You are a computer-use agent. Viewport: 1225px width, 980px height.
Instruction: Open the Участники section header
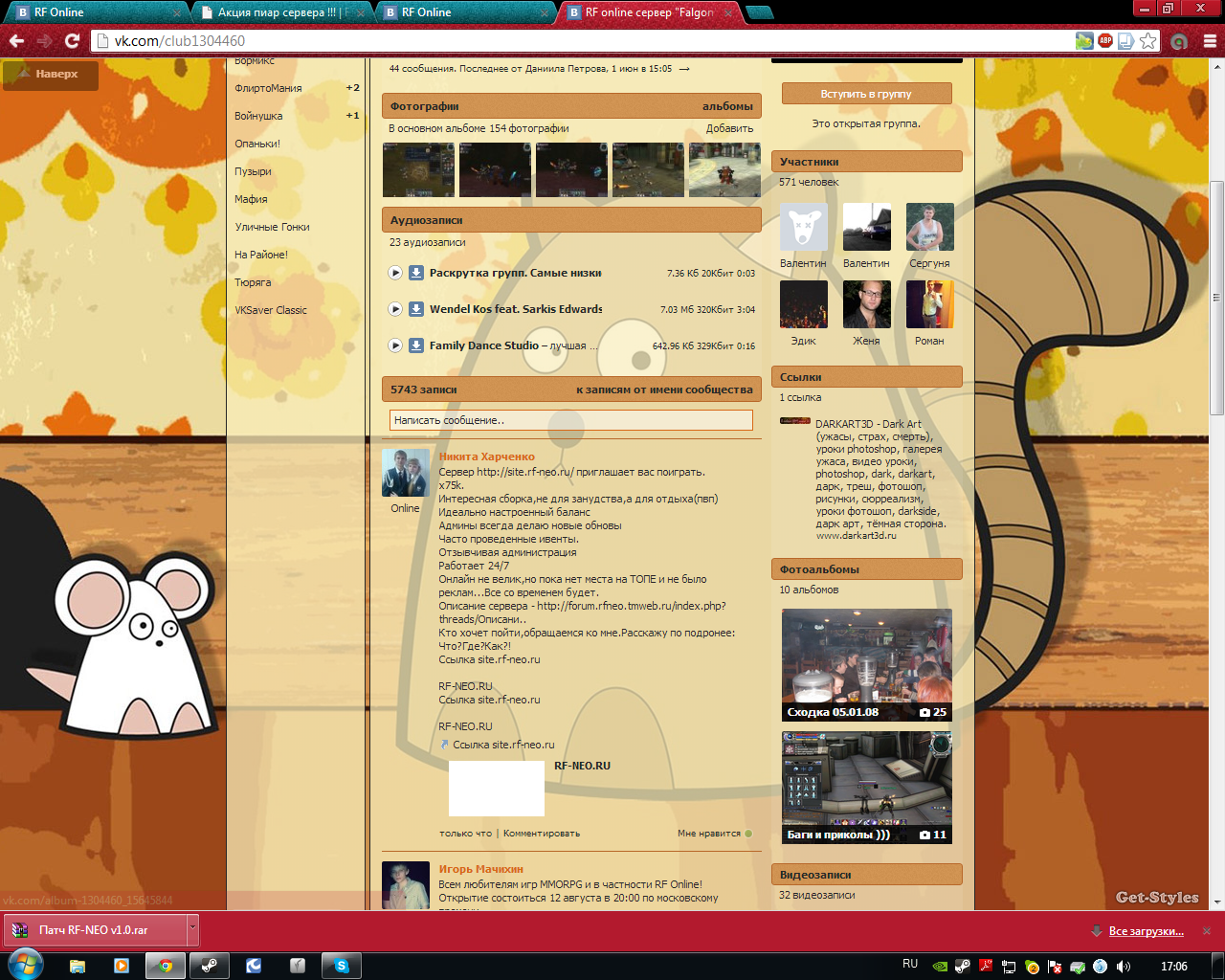pos(867,162)
